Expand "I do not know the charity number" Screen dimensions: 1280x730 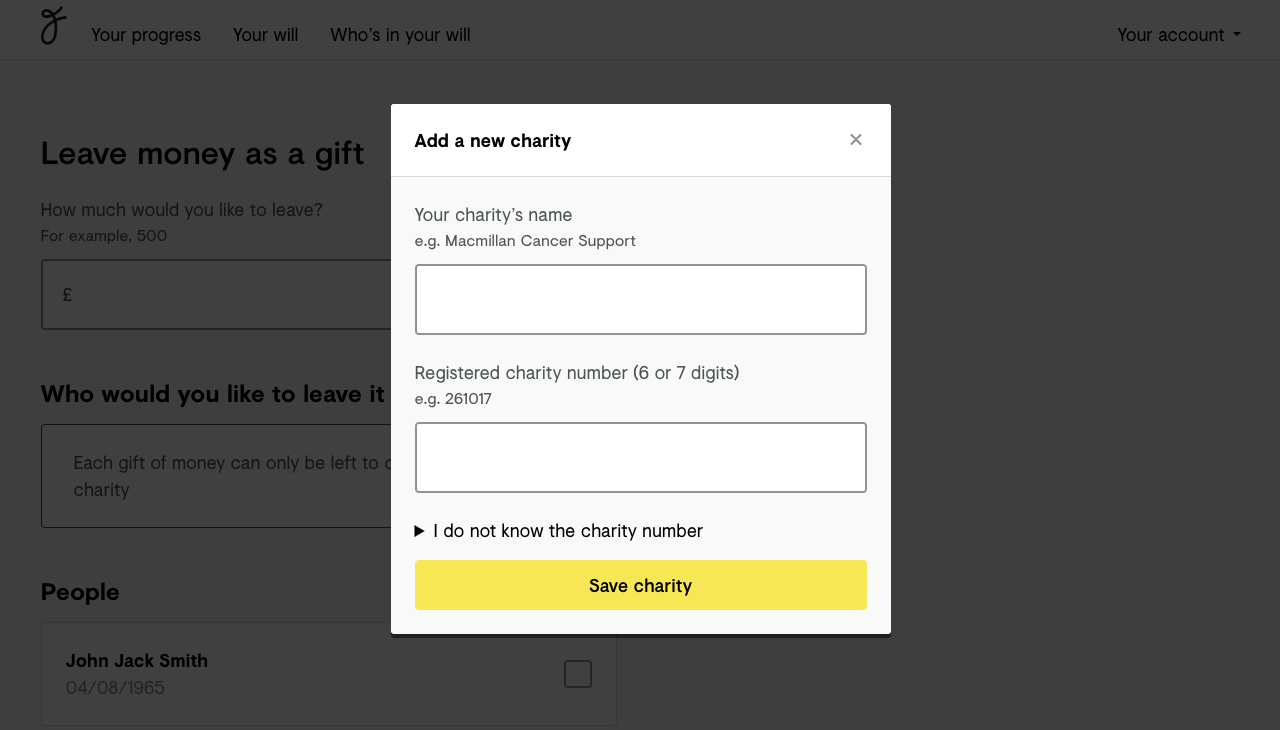coord(566,531)
